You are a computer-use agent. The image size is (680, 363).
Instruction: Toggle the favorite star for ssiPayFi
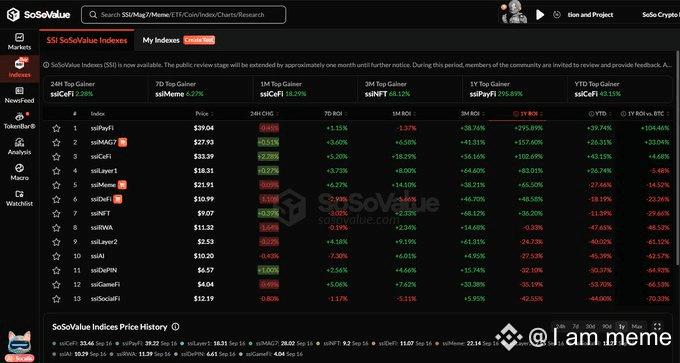pyautogui.click(x=56, y=128)
